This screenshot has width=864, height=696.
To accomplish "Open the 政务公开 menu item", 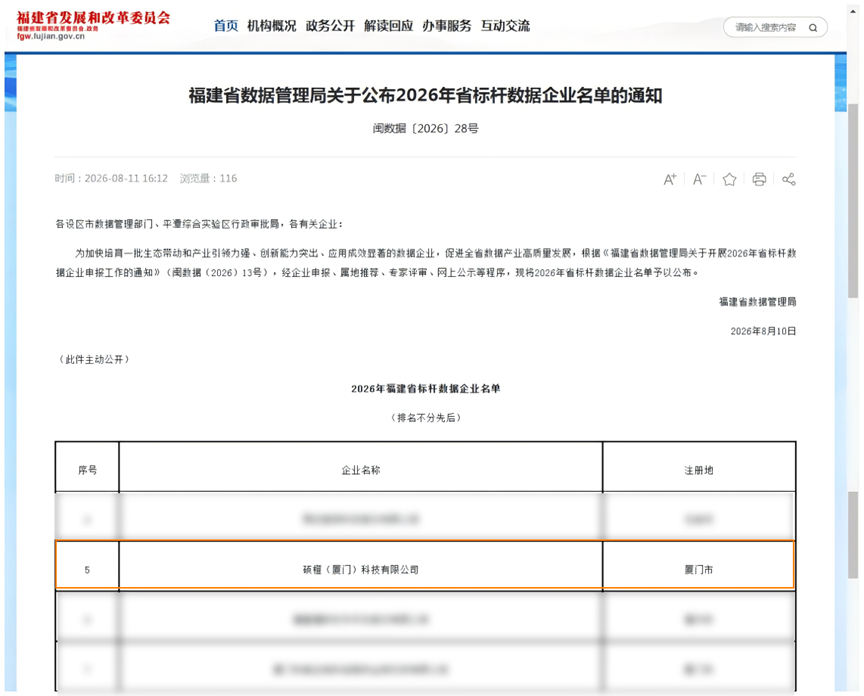I will point(330,26).
